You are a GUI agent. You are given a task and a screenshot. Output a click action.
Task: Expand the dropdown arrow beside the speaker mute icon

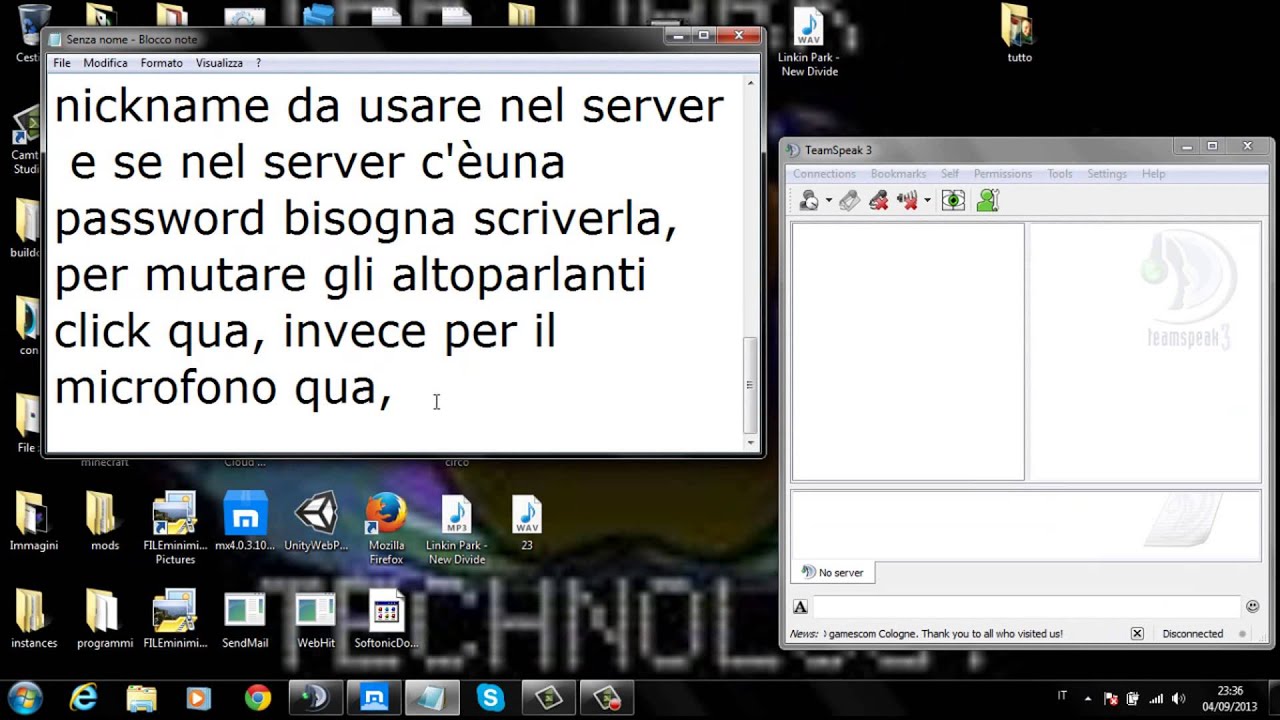(x=927, y=201)
